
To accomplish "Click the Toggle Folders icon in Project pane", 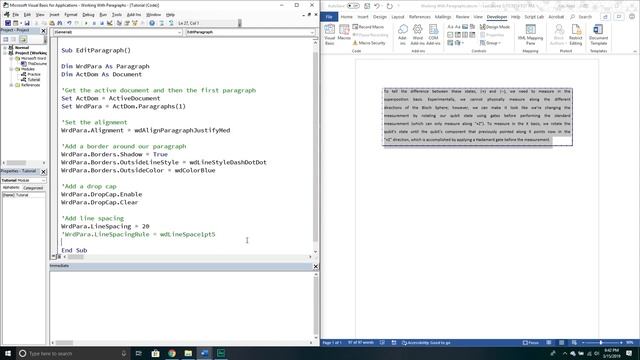I will coord(23,40).
